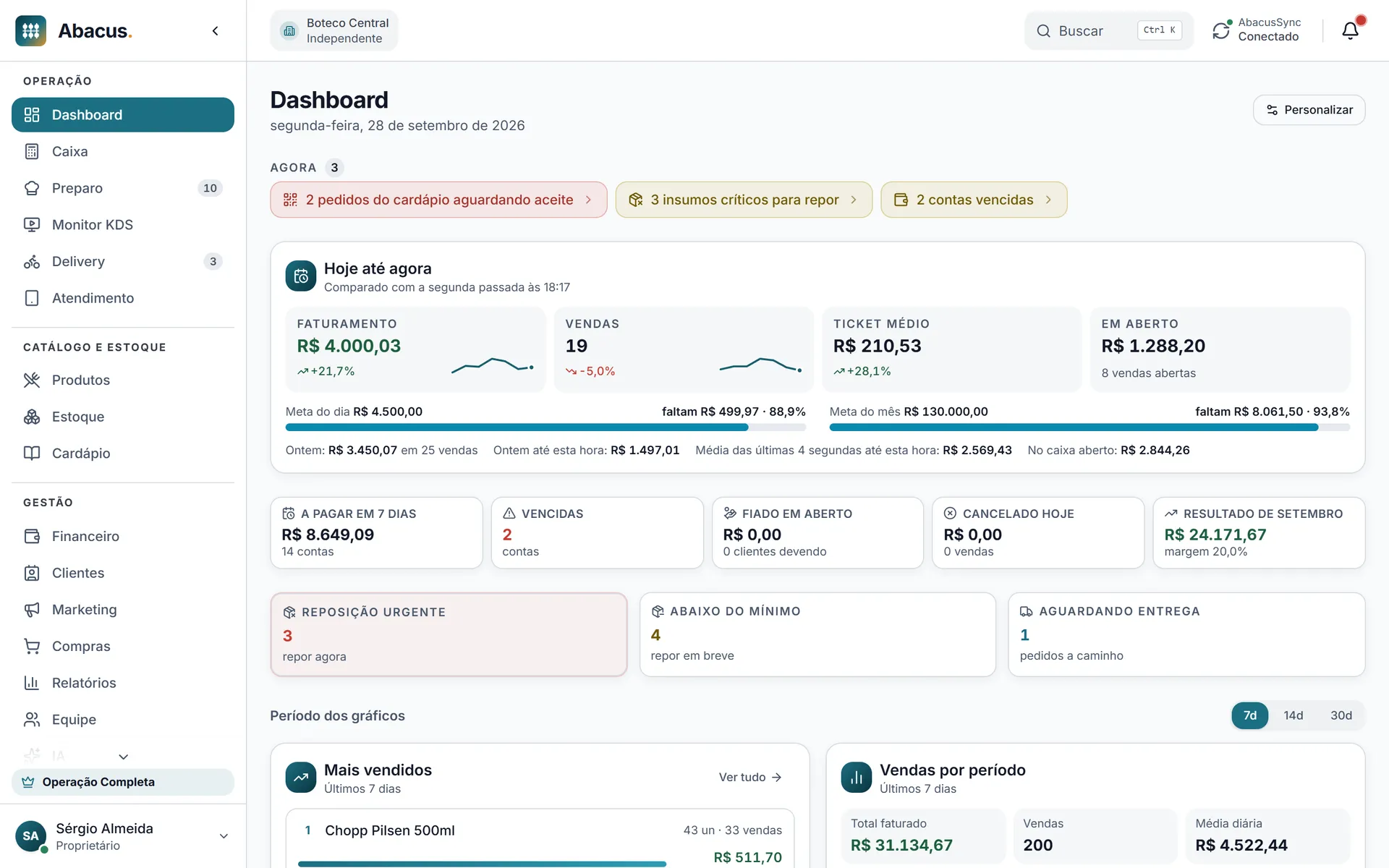The width and height of the screenshot is (1389, 868).
Task: Open the 2 contas vencidas alert
Action: click(974, 200)
